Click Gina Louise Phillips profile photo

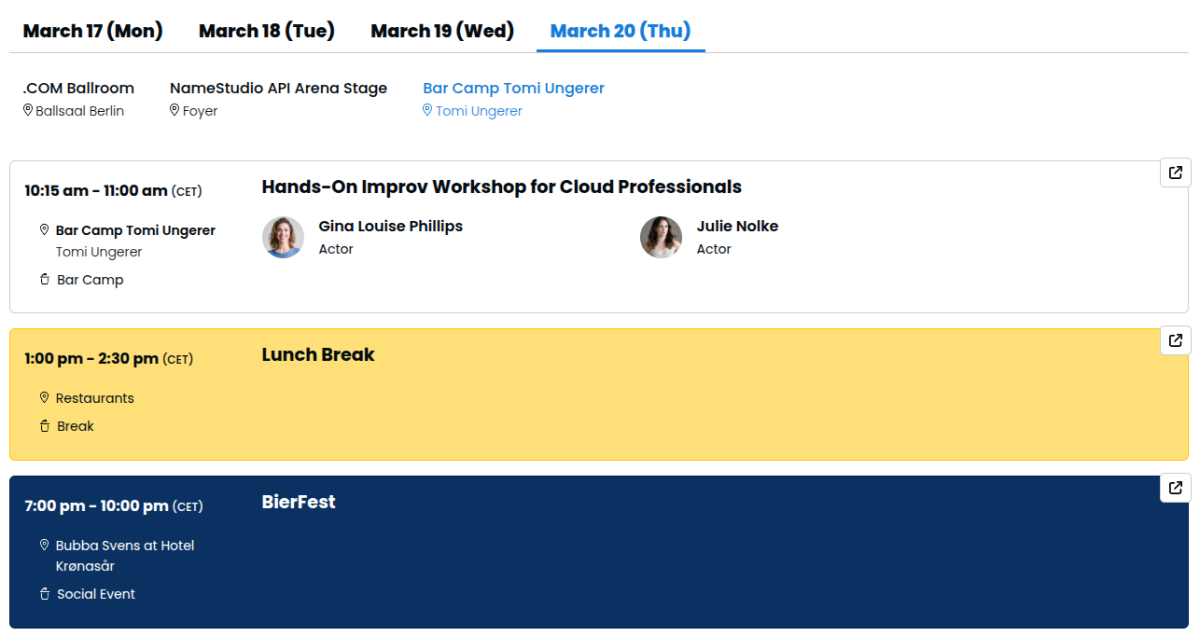tap(283, 237)
